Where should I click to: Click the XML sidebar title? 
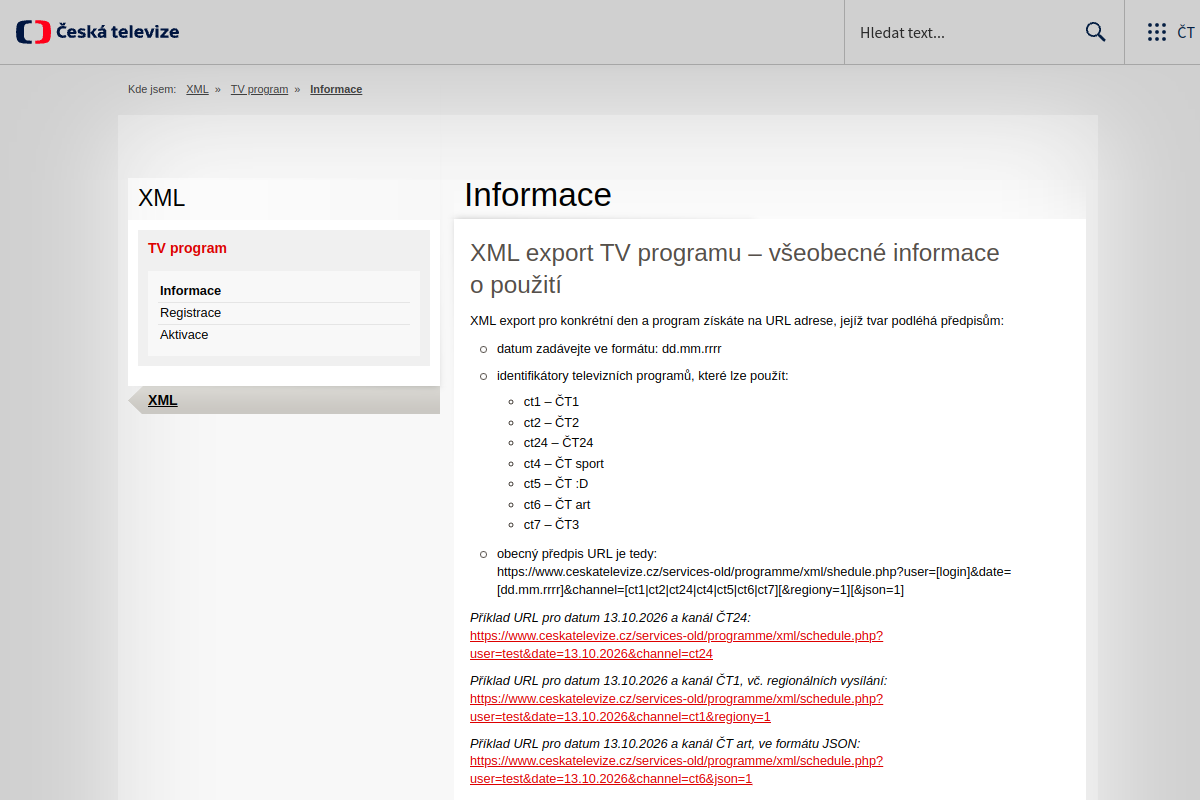click(162, 198)
